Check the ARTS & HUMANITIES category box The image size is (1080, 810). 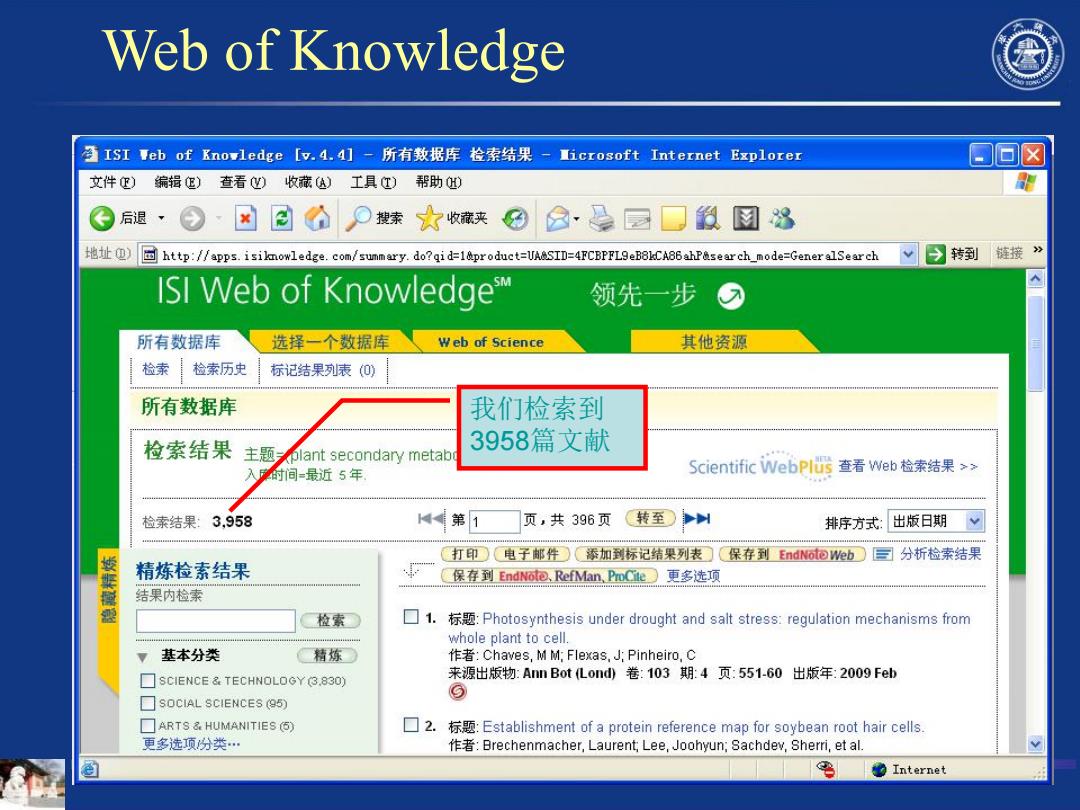click(147, 725)
